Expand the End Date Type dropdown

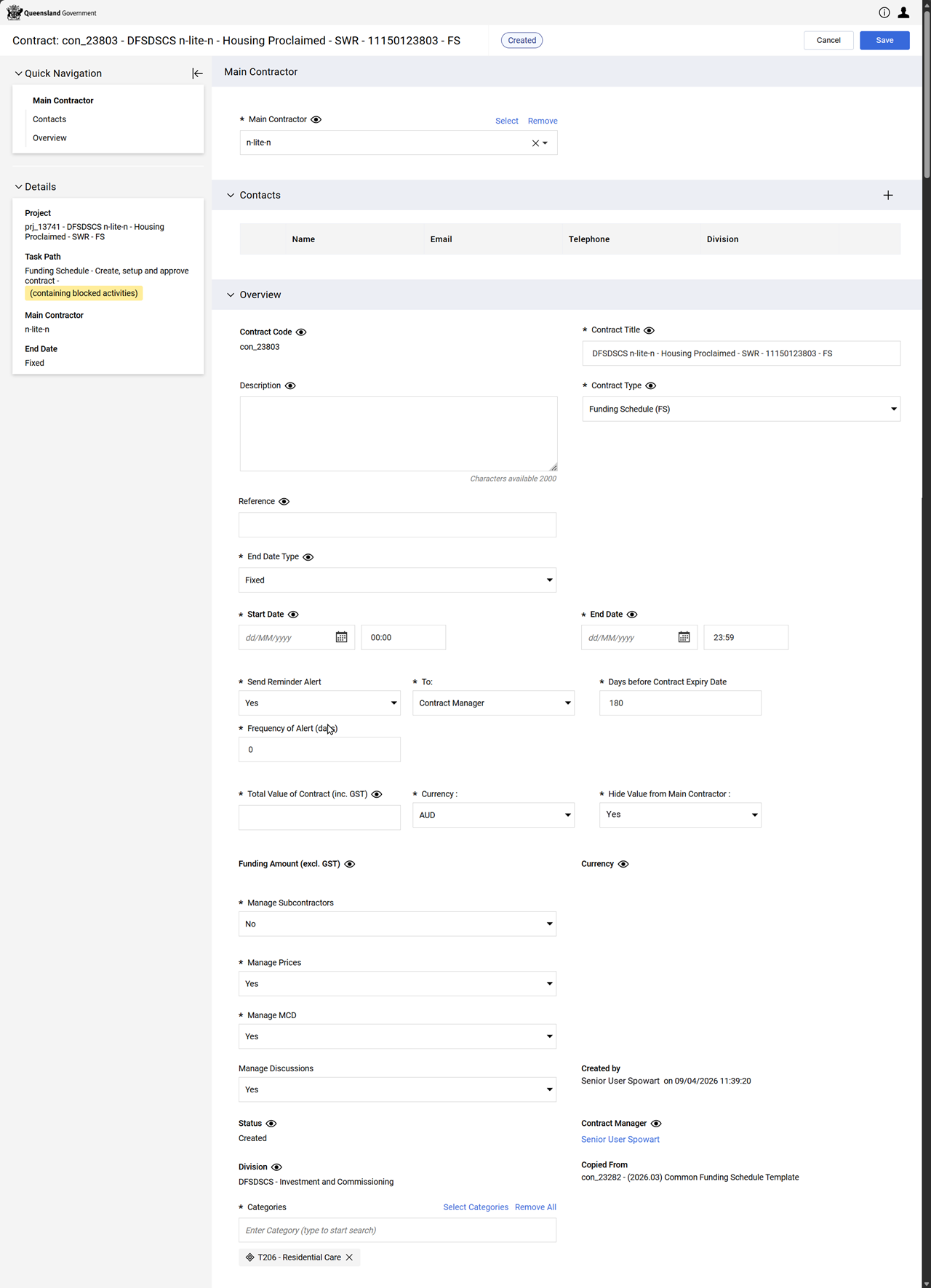pos(397,580)
